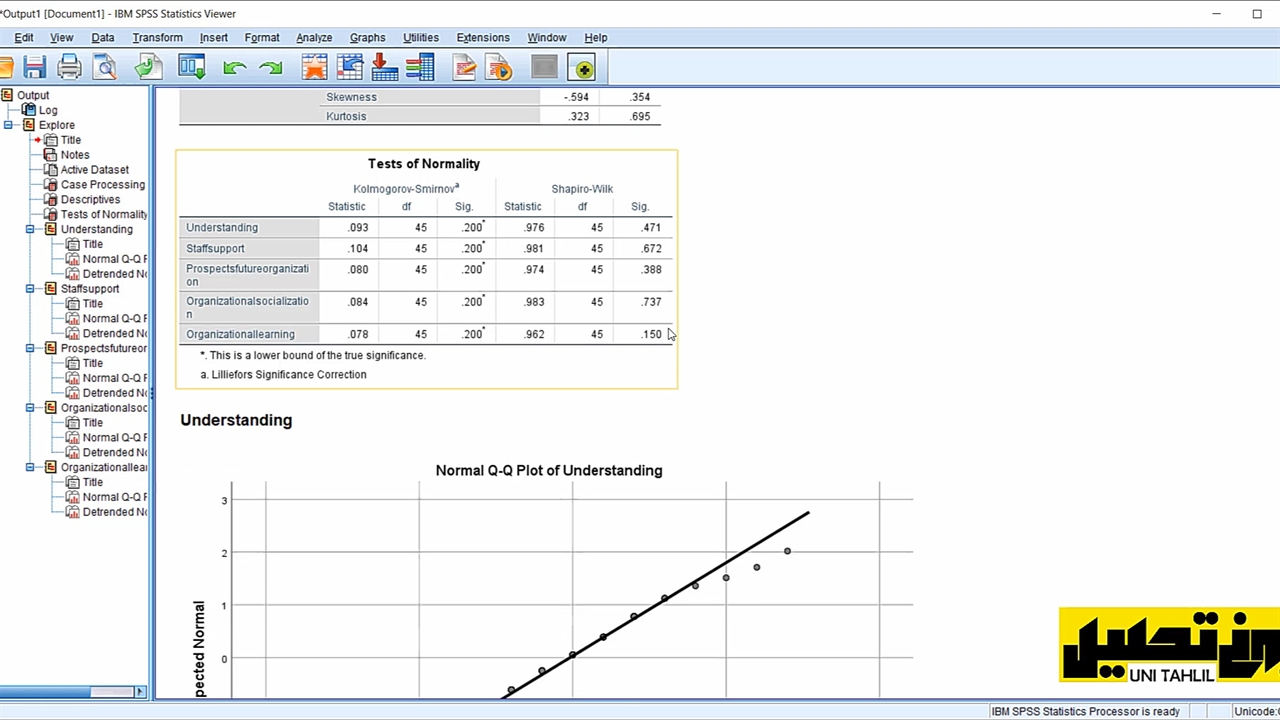Open the Analyze menu

point(313,38)
